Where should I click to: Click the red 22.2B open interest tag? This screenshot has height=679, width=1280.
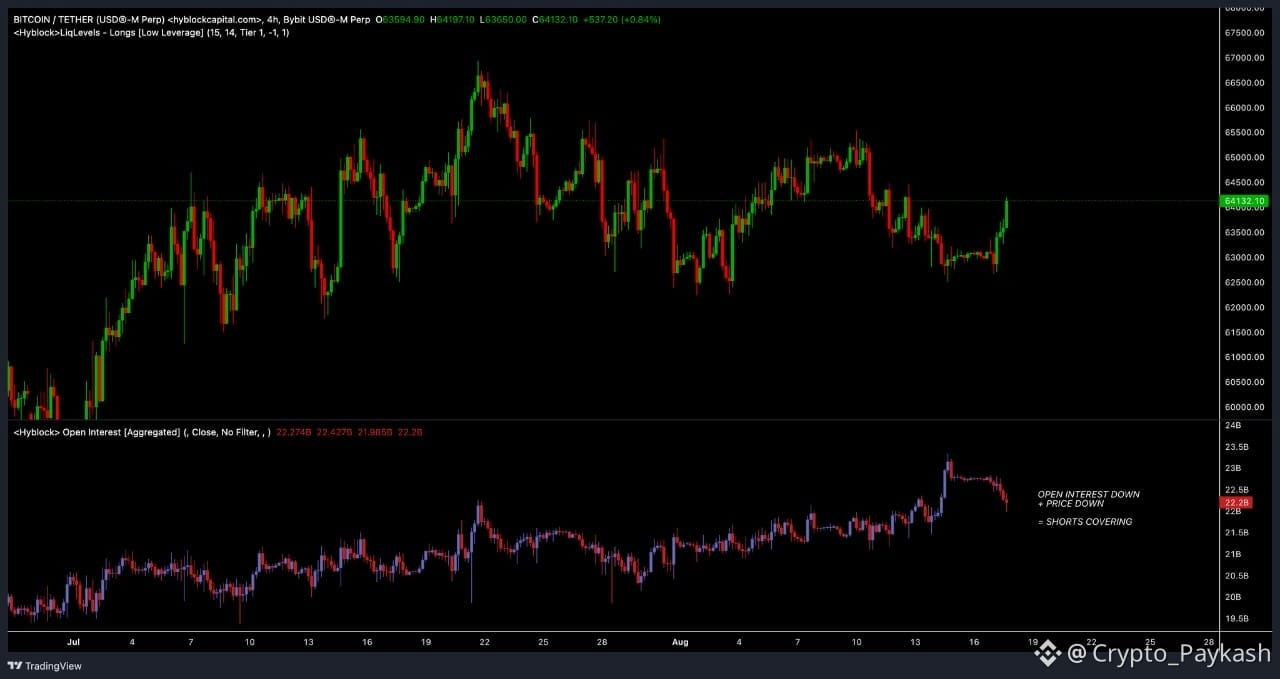[x=1236, y=502]
